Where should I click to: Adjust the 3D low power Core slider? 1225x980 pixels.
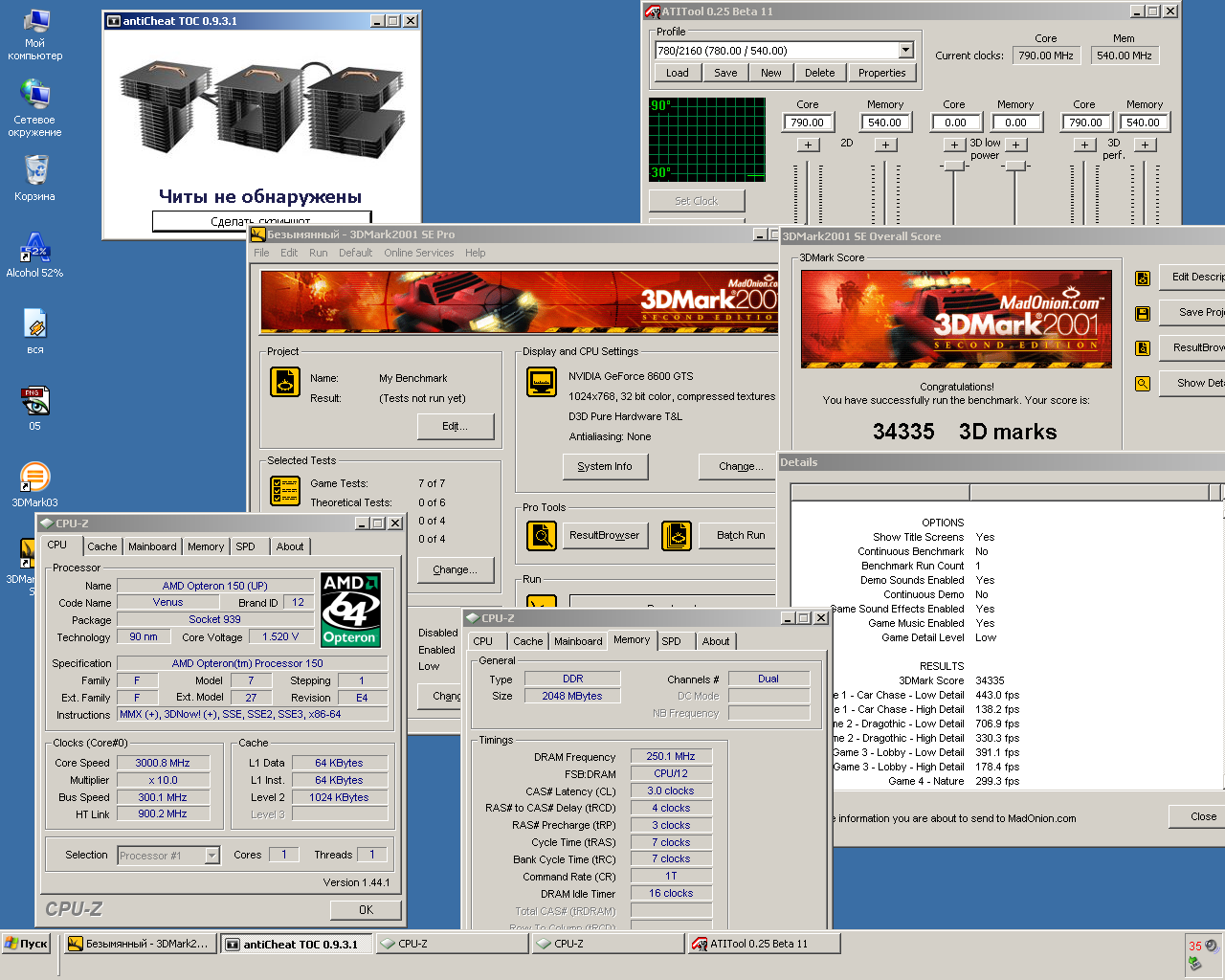click(953, 166)
